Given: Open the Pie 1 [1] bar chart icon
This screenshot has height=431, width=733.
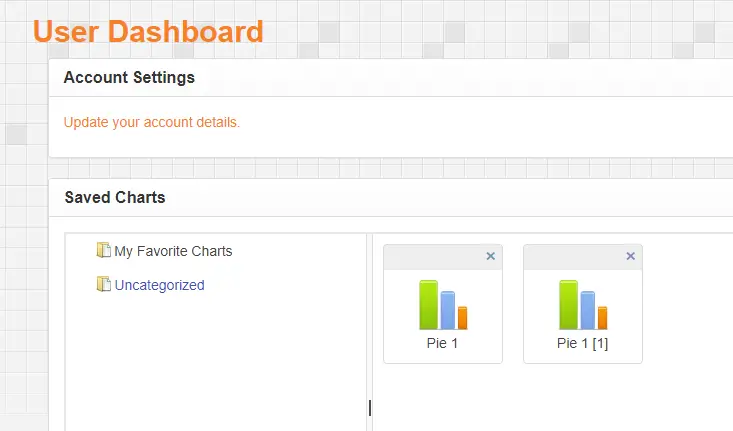Looking at the screenshot, I should click(583, 305).
